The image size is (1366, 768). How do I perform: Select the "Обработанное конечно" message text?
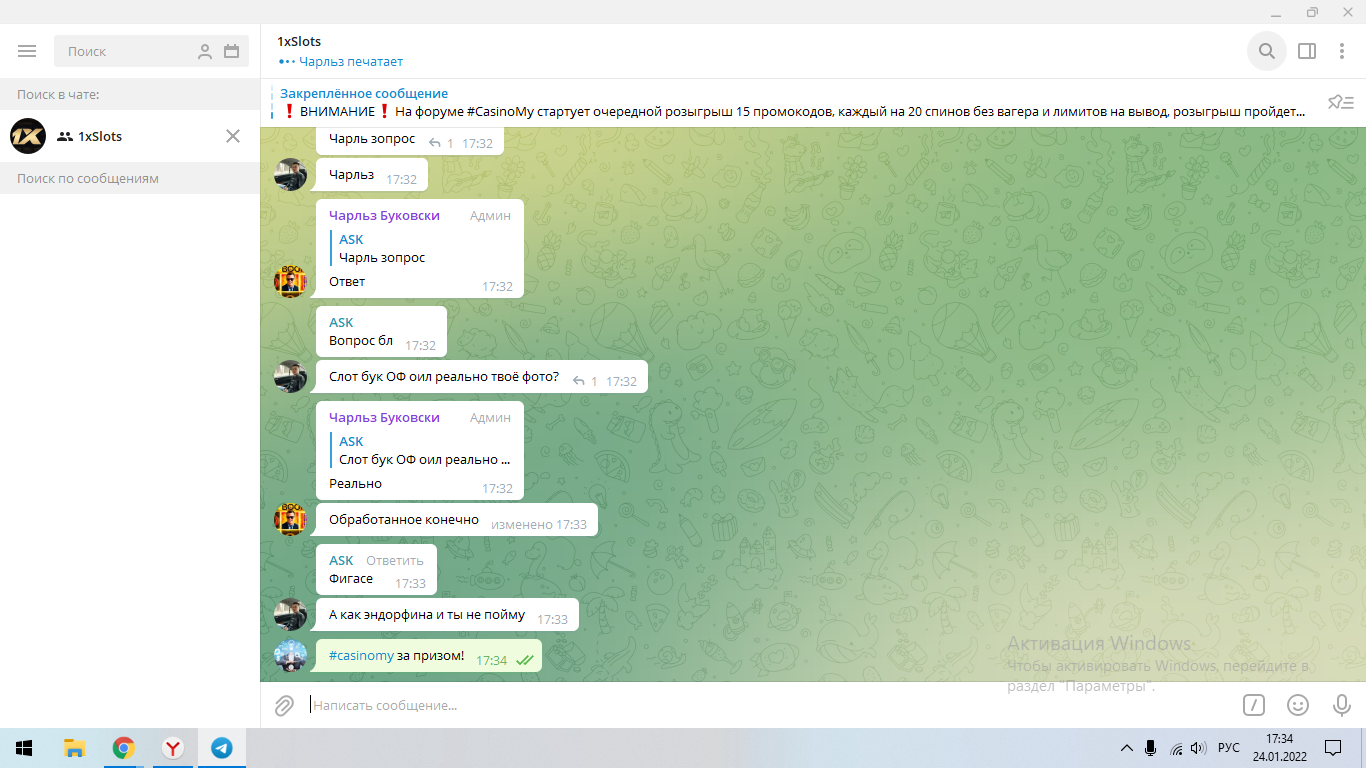[x=404, y=520]
